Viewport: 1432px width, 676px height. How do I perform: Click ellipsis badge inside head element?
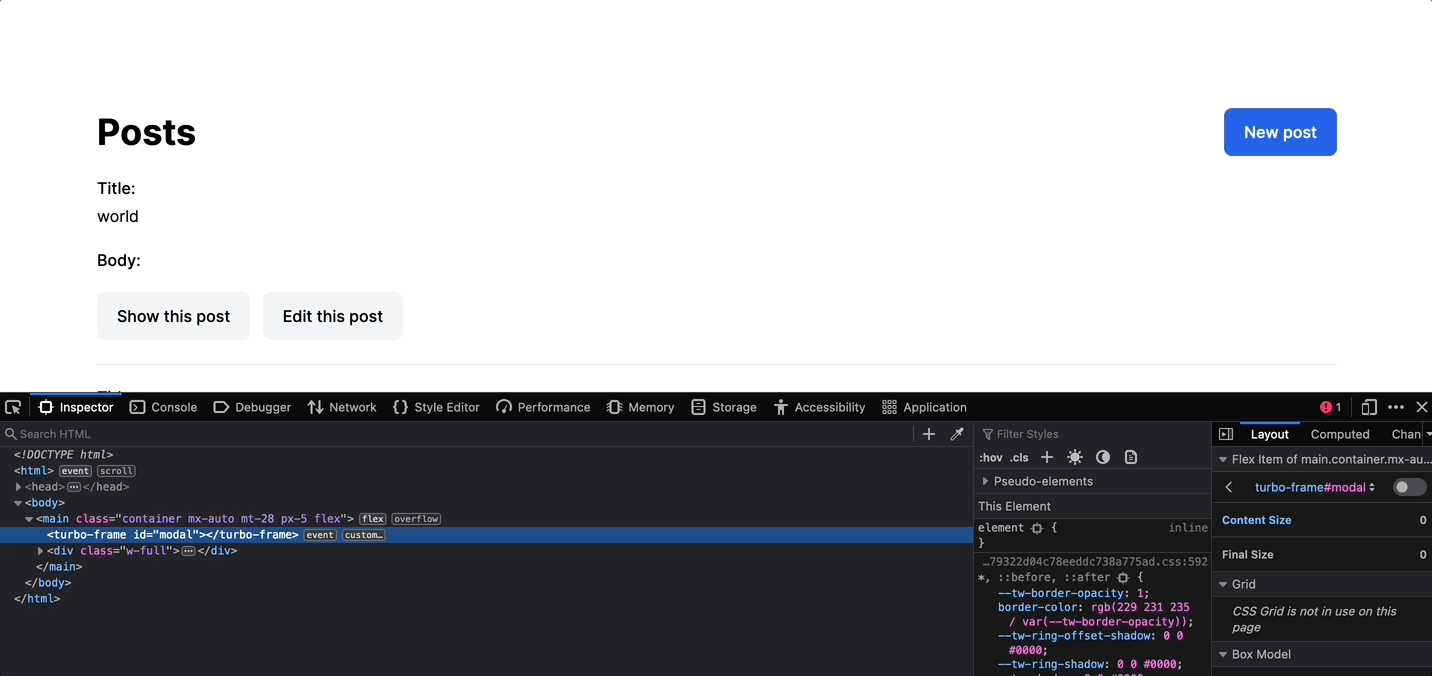tap(74, 487)
